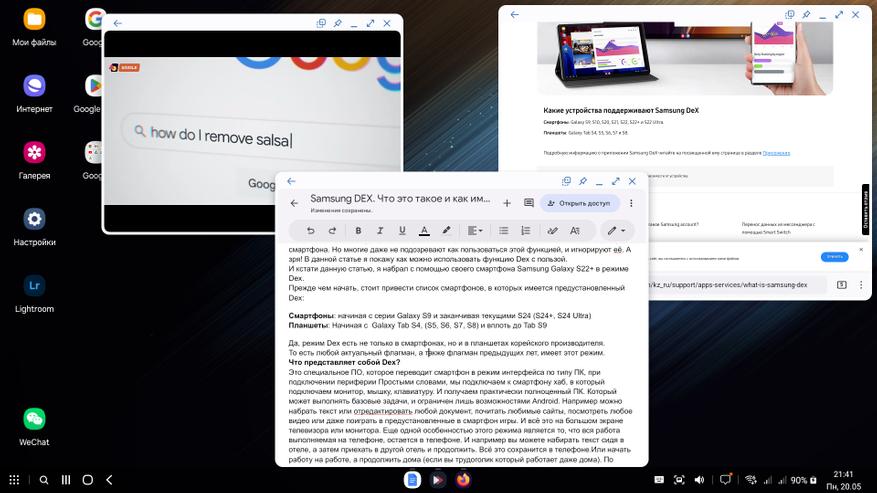Apply bulleted list formatting
Image resolution: width=877 pixels, height=493 pixels.
pos(503,231)
